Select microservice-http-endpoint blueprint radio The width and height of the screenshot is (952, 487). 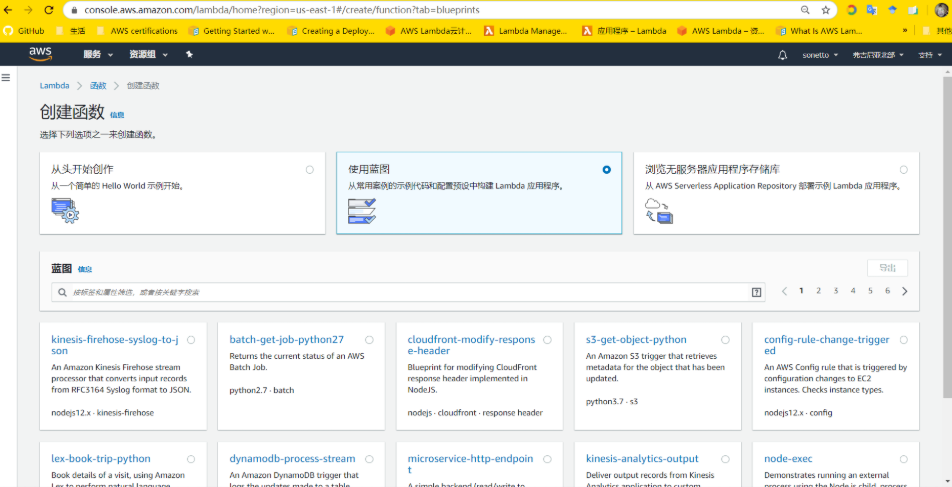coord(547,459)
